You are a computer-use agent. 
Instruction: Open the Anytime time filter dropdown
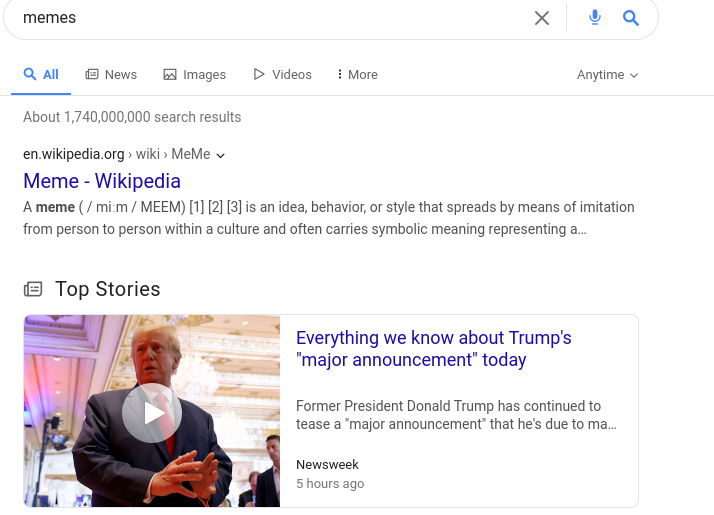point(607,75)
